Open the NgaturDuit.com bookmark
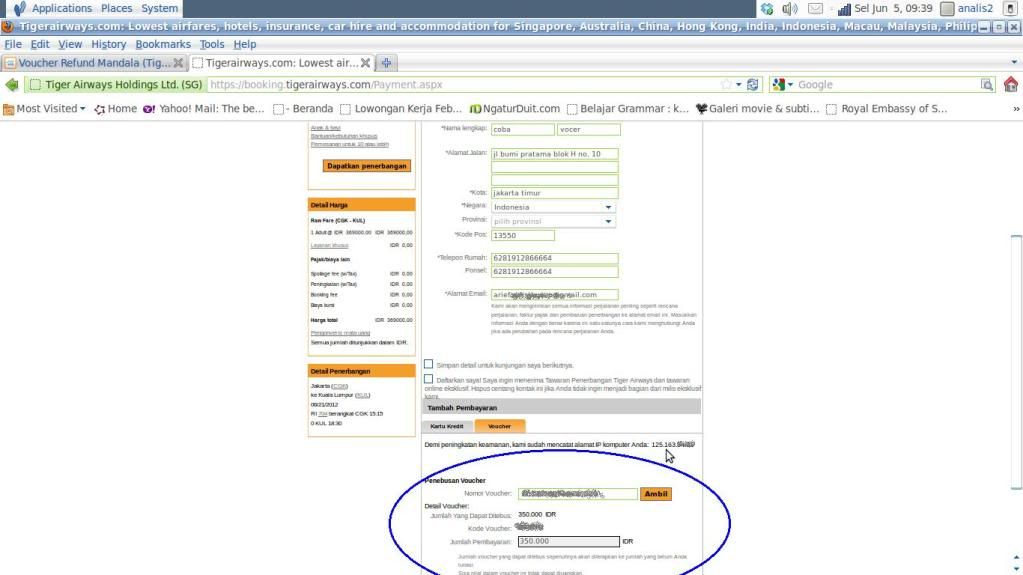The height and width of the screenshot is (575, 1023). coord(515,109)
